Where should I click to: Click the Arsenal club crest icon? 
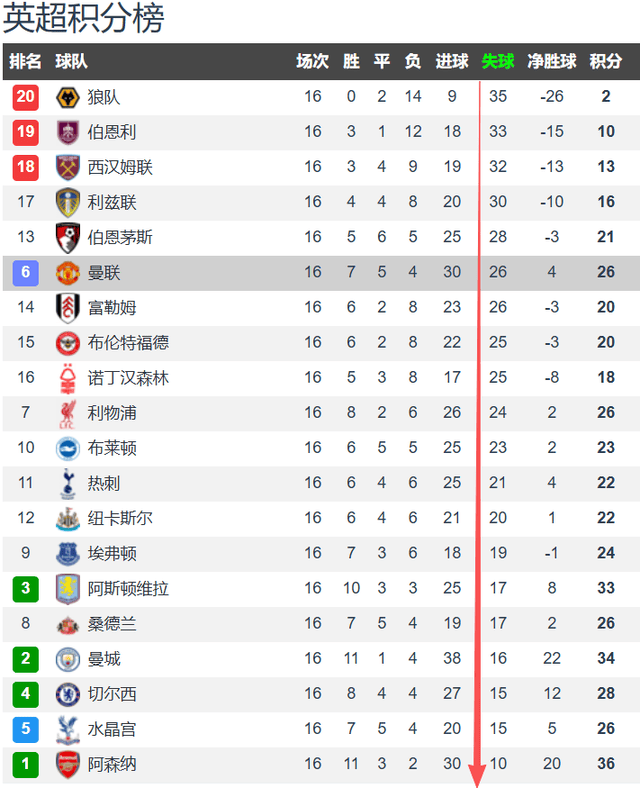[68, 764]
